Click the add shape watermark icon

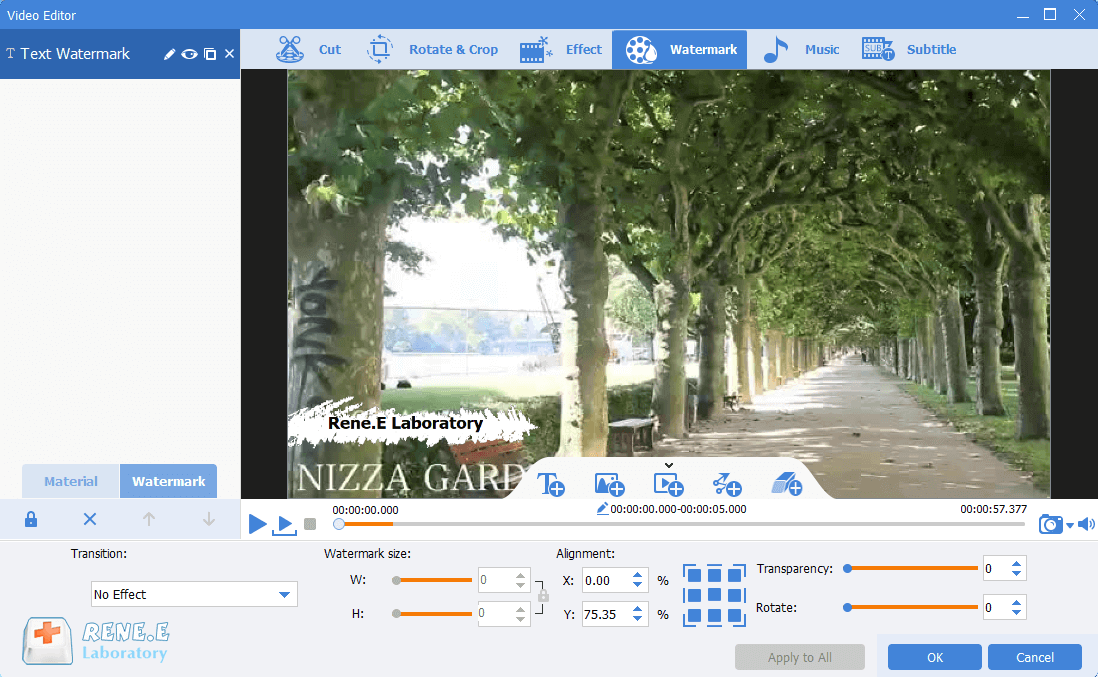click(726, 484)
